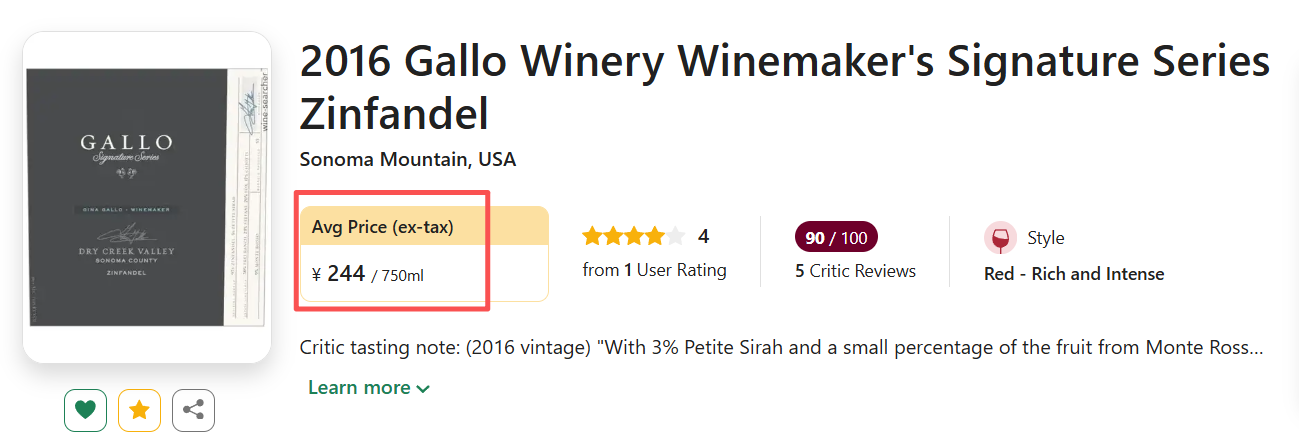The height and width of the screenshot is (439, 1299).
Task: Click the Style label beside wine glass
Action: (1046, 238)
